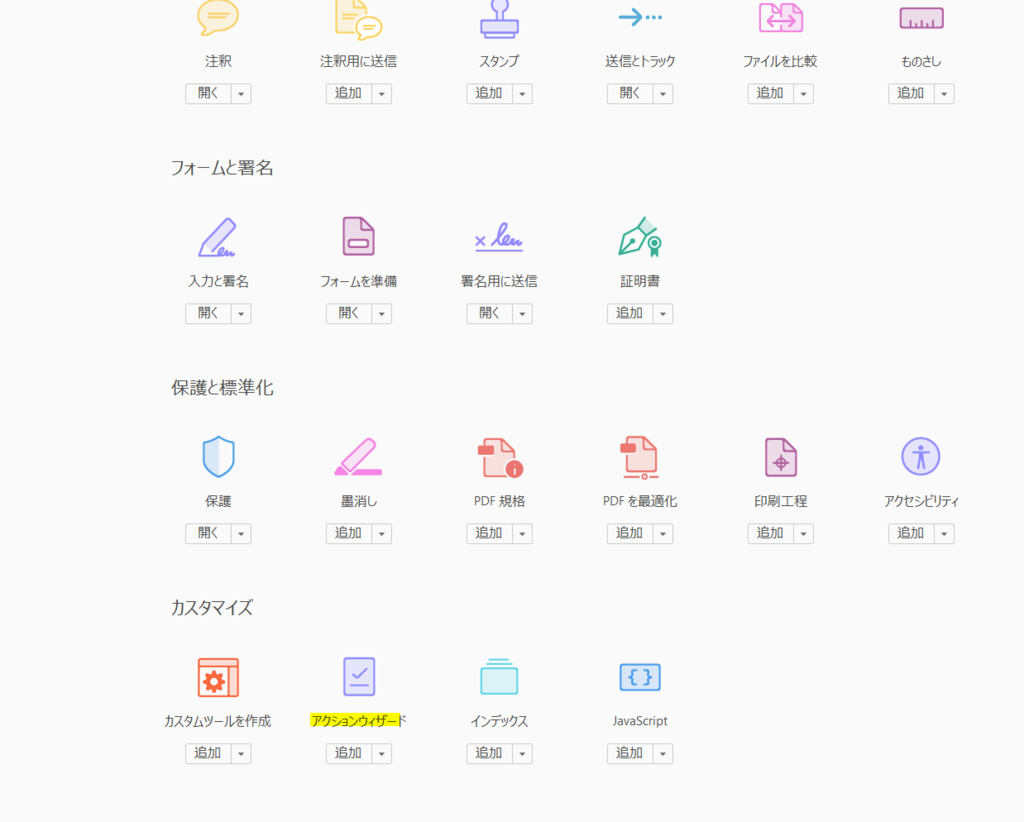Select the 入力と署名 pen icon
The image size is (1024, 822).
[x=218, y=238]
